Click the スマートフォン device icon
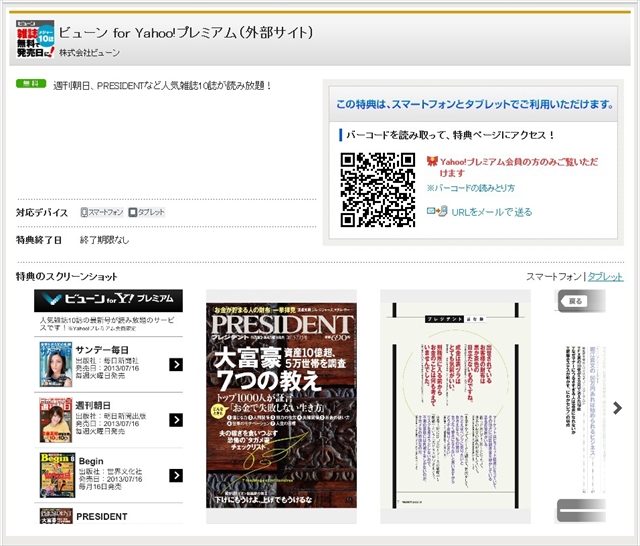640x546 pixels. coord(84,212)
